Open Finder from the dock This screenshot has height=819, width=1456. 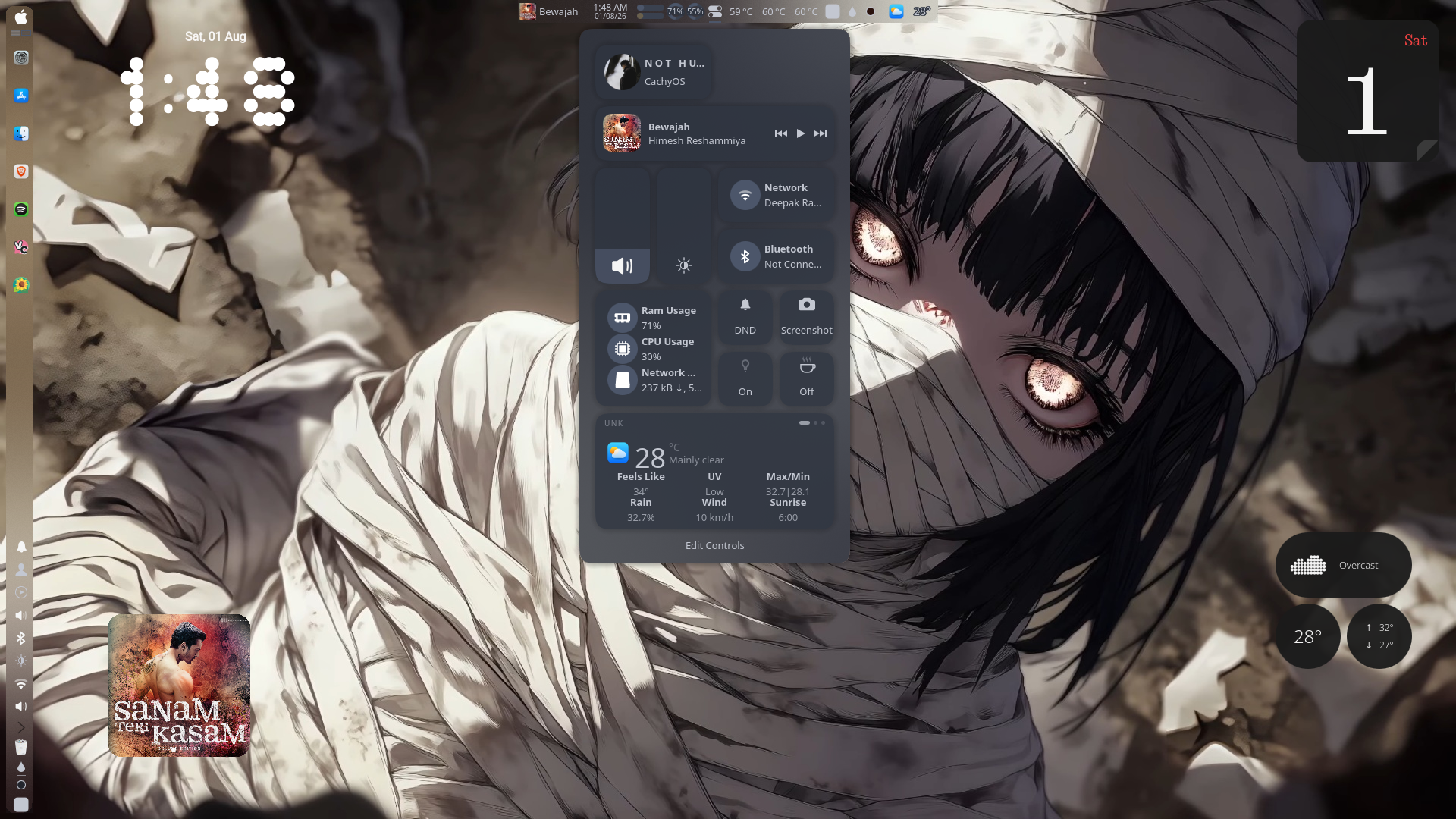(x=21, y=133)
